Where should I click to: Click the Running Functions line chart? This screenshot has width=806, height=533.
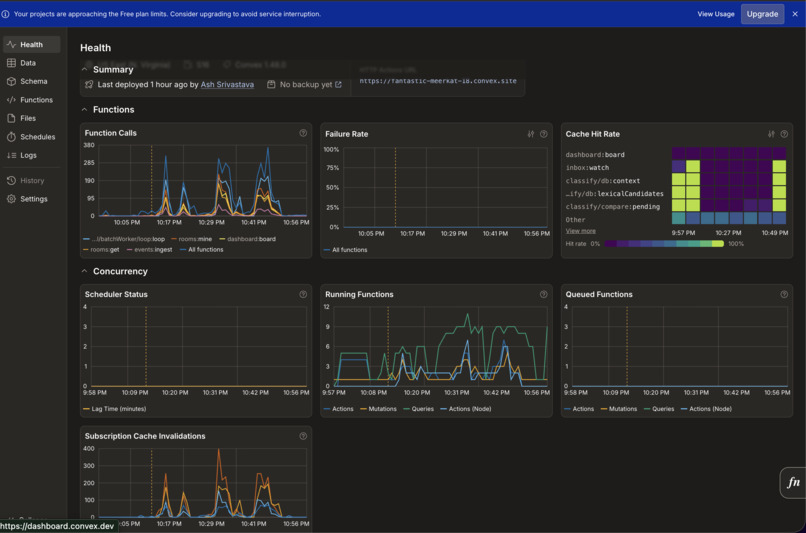point(440,346)
